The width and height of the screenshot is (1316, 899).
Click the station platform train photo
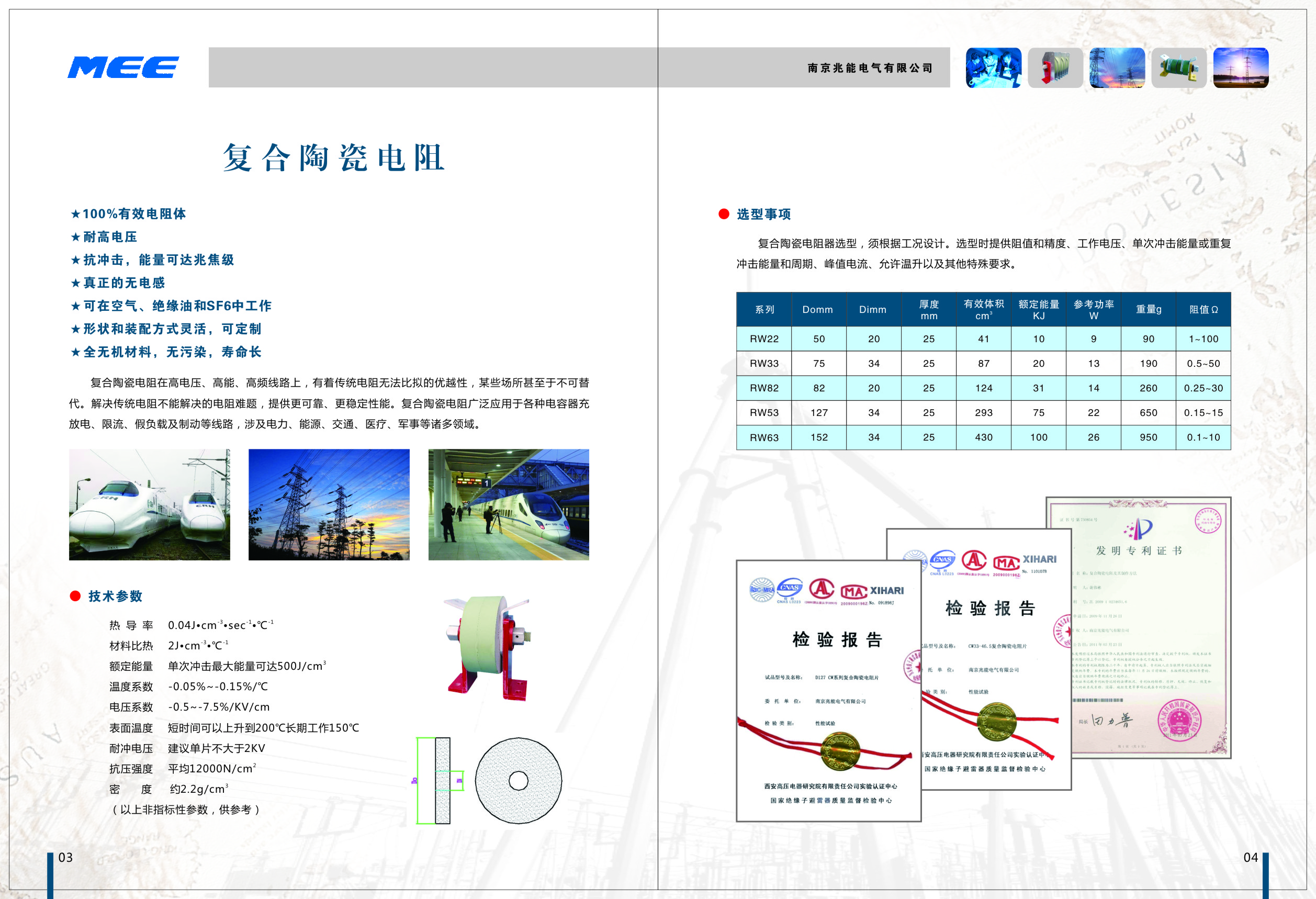click(x=509, y=504)
